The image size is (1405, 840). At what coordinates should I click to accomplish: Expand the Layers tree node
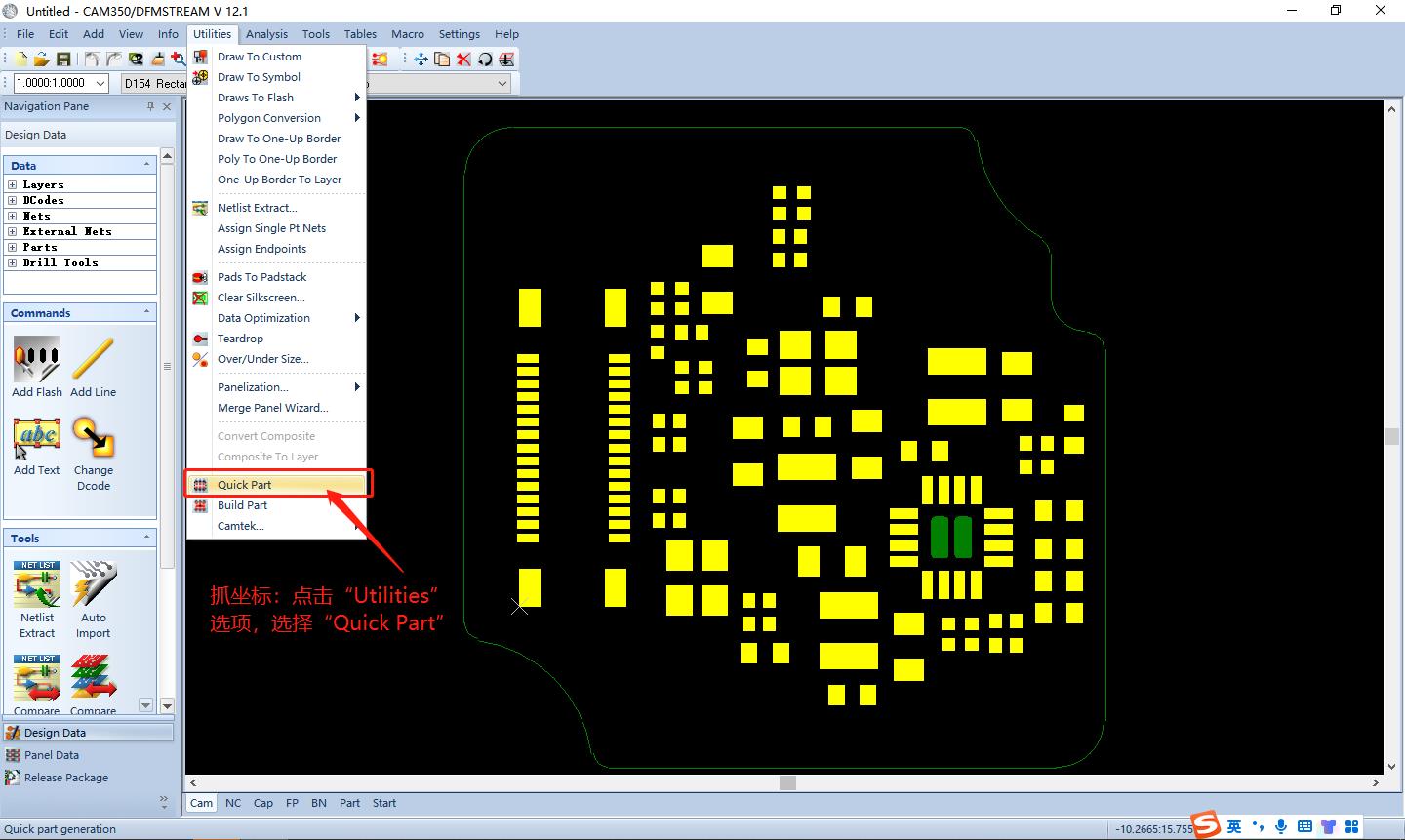click(x=12, y=184)
